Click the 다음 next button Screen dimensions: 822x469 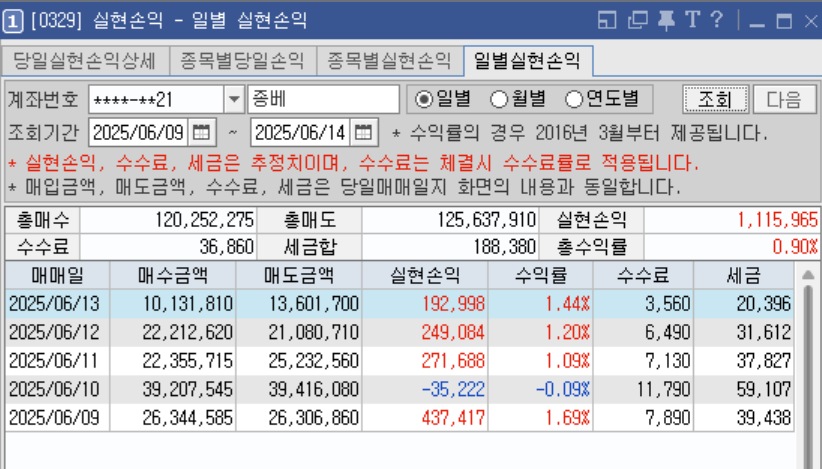784,99
